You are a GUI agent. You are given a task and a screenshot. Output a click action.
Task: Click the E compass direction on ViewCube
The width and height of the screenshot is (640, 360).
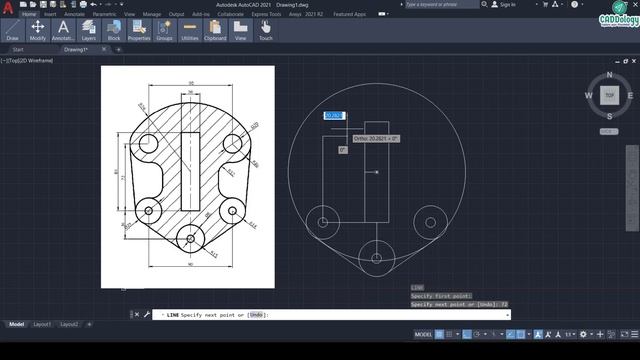coord(630,96)
